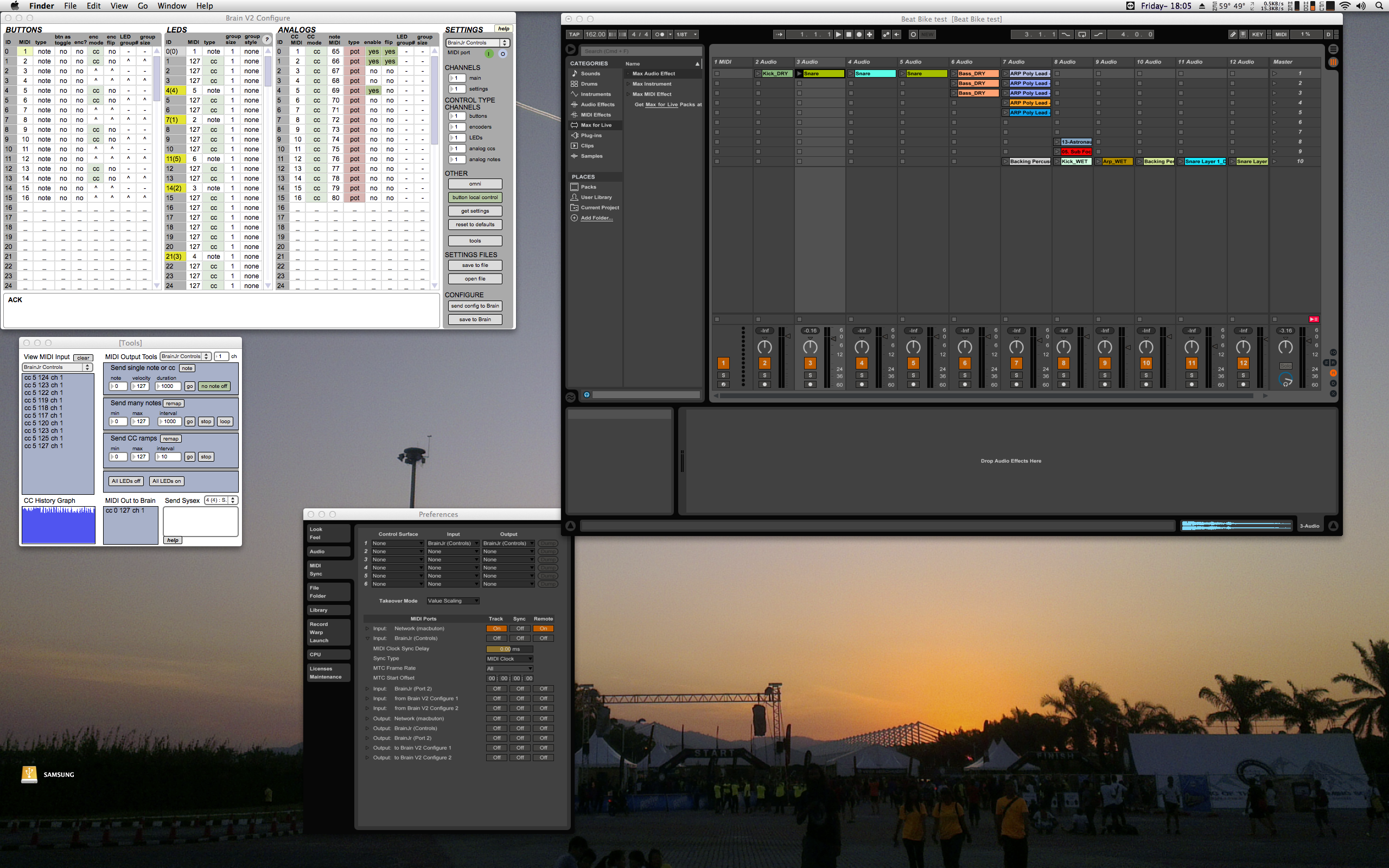1389x868 pixels.
Task: Adjust Master pan knob
Action: pos(1286,347)
